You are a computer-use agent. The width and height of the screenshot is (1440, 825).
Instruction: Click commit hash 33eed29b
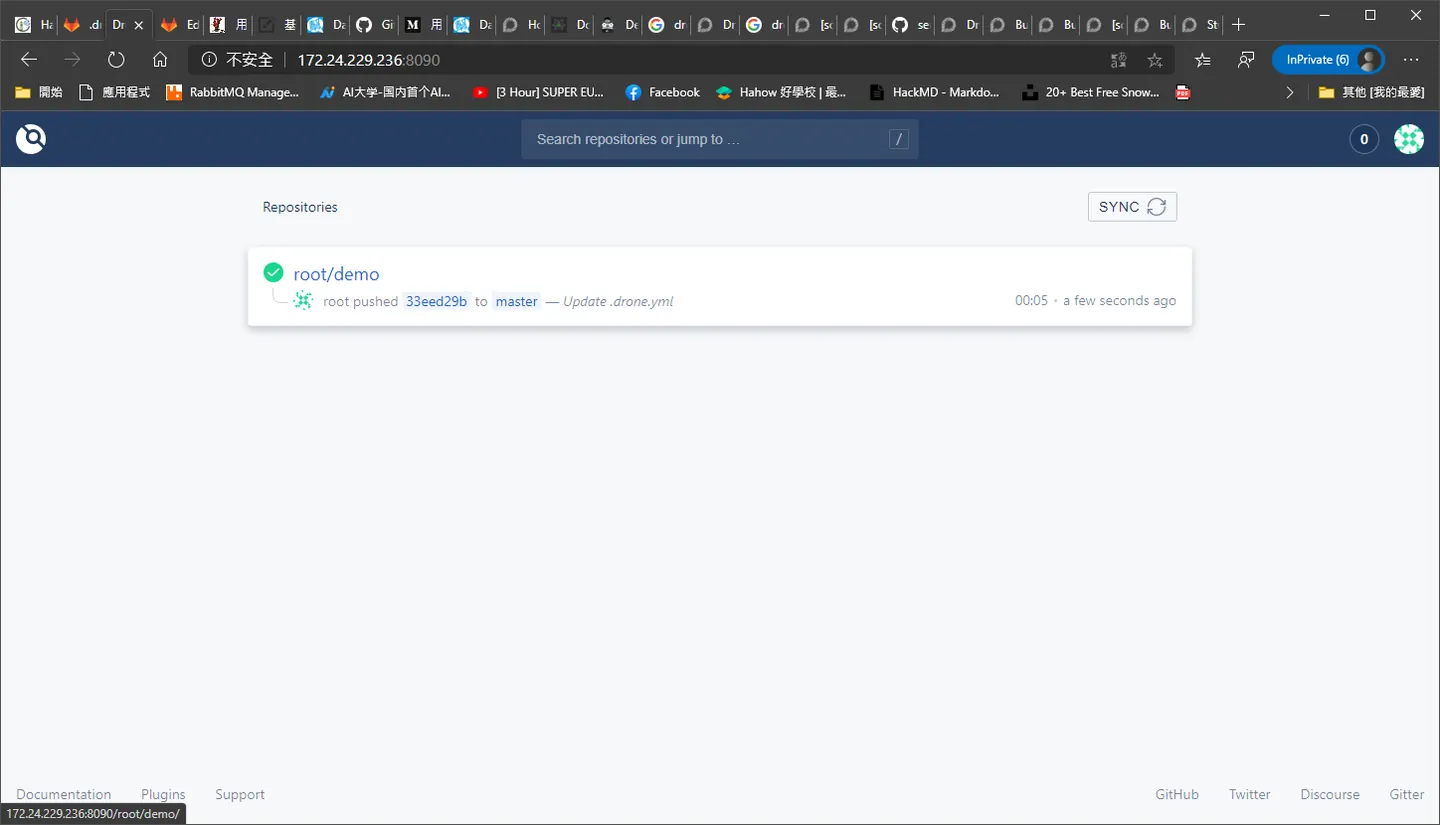(437, 301)
